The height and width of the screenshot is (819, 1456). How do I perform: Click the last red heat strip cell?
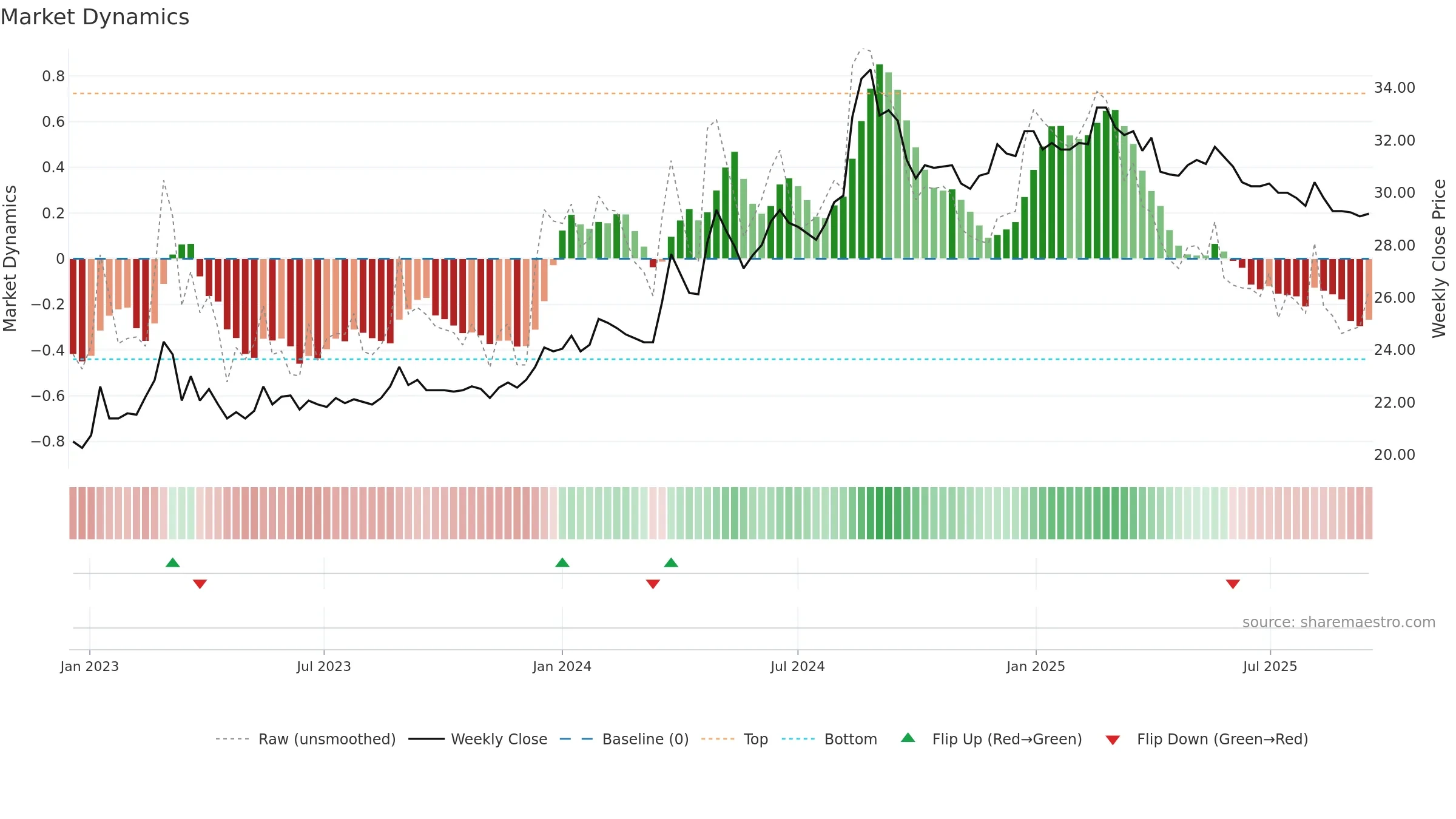[1369, 513]
